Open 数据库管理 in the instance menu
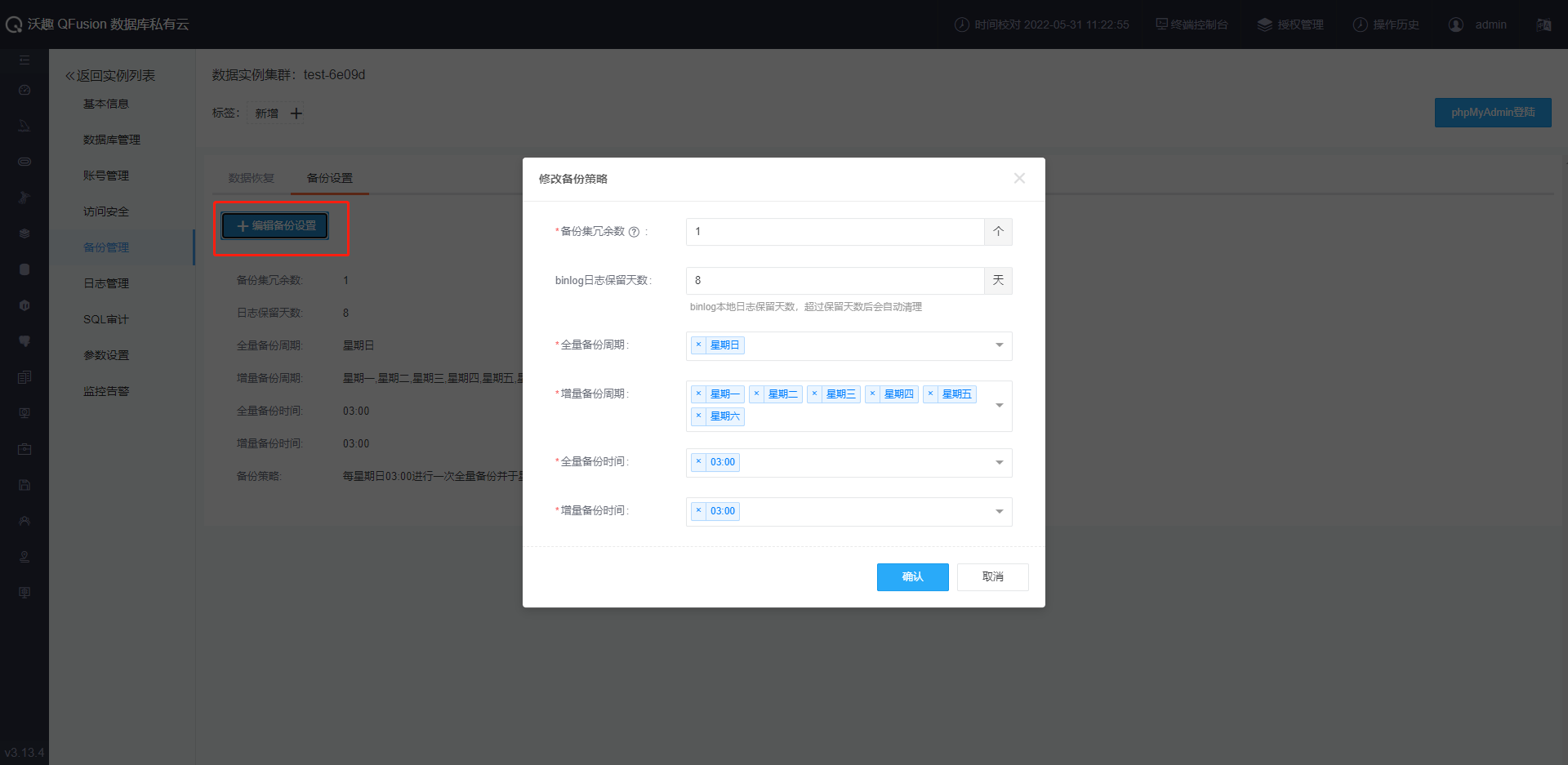 (x=112, y=140)
